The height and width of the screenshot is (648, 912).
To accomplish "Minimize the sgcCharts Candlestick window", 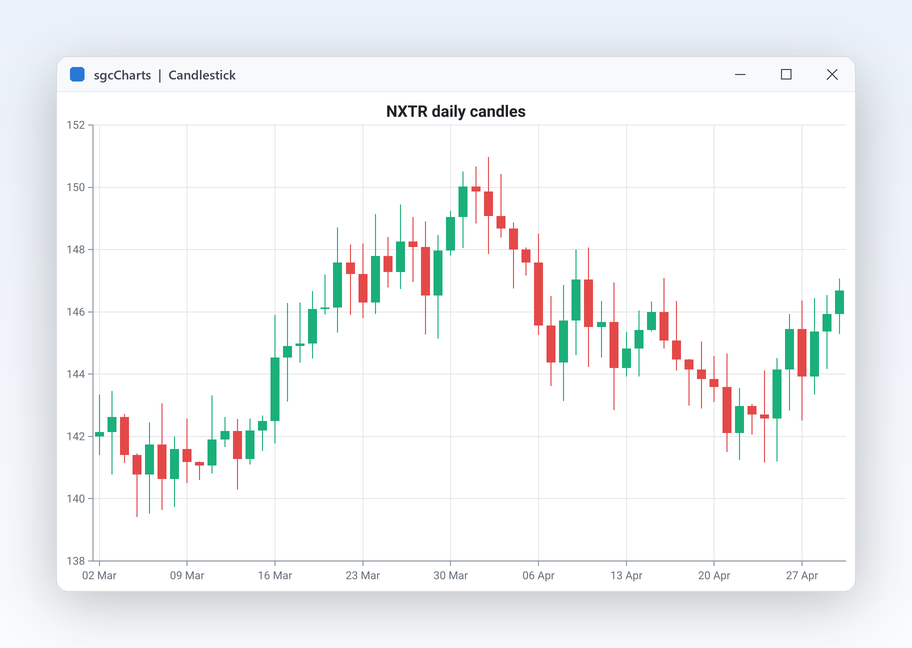I will 740,74.
